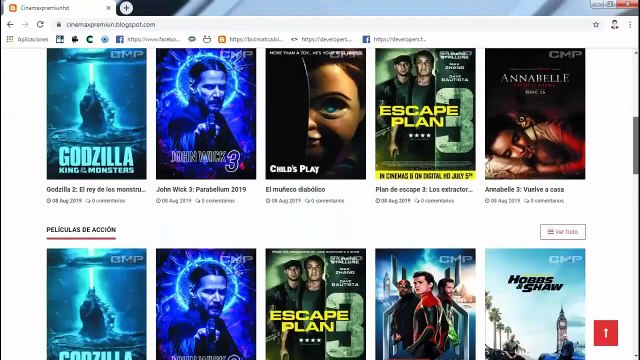Viewport: 640px width, 360px height.
Task: Open 0 comentarios under John Wick 3
Action: click(215, 201)
